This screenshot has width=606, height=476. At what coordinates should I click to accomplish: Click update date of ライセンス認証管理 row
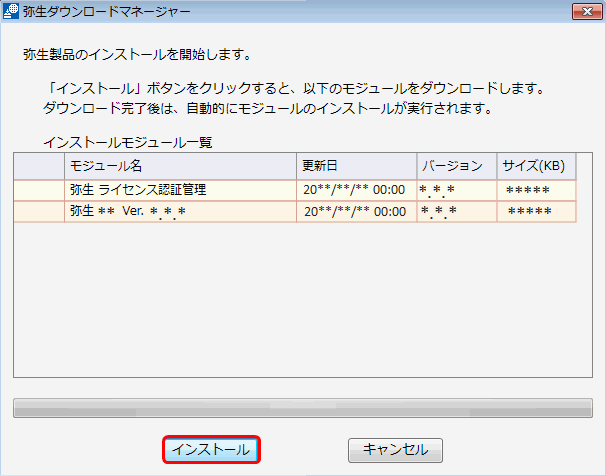[357, 190]
